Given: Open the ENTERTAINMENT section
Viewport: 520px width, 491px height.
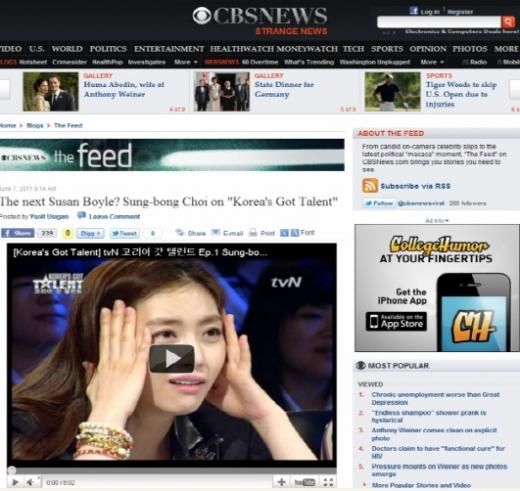Looking at the screenshot, I should tap(169, 49).
